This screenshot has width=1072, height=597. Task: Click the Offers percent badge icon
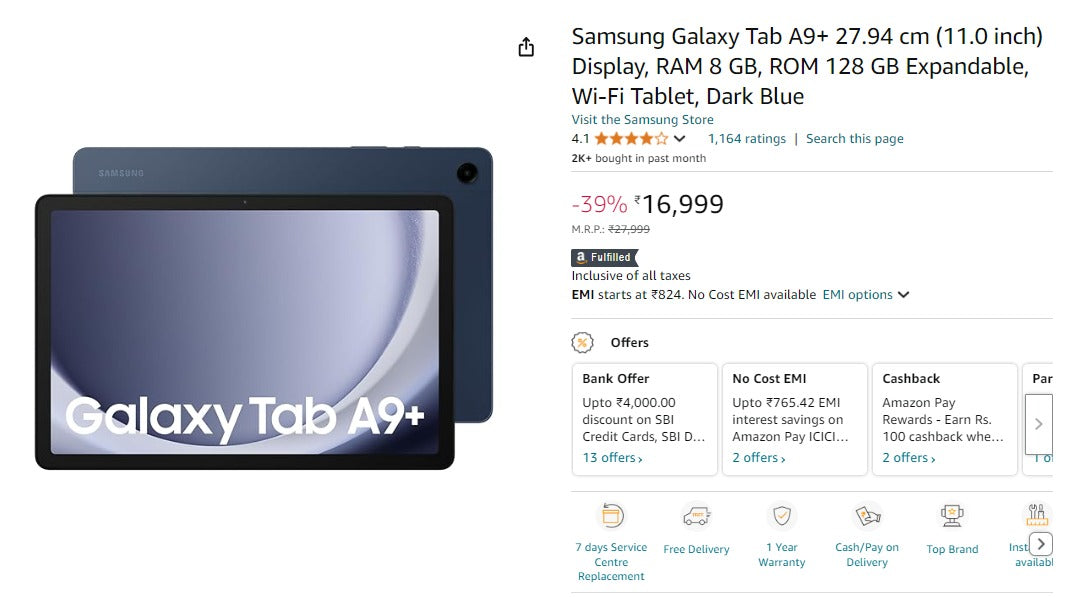(x=582, y=342)
